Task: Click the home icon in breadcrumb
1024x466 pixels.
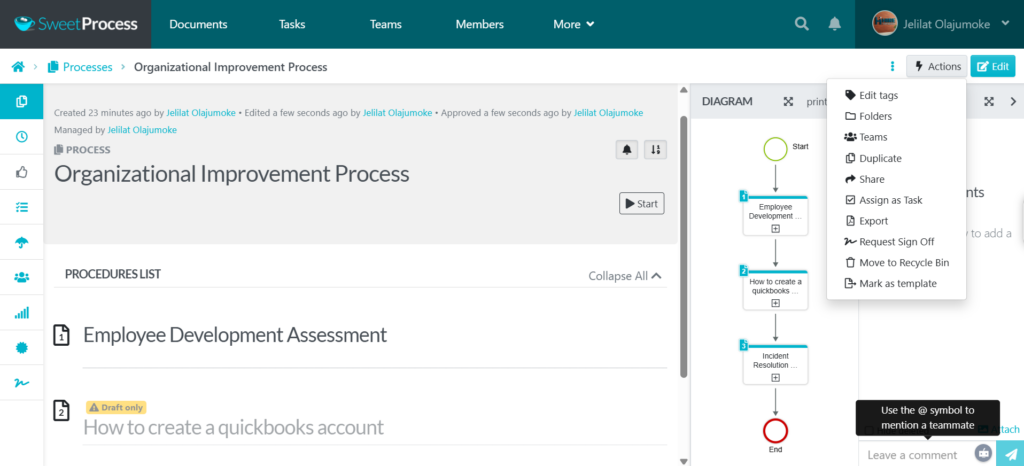Action: [18, 67]
